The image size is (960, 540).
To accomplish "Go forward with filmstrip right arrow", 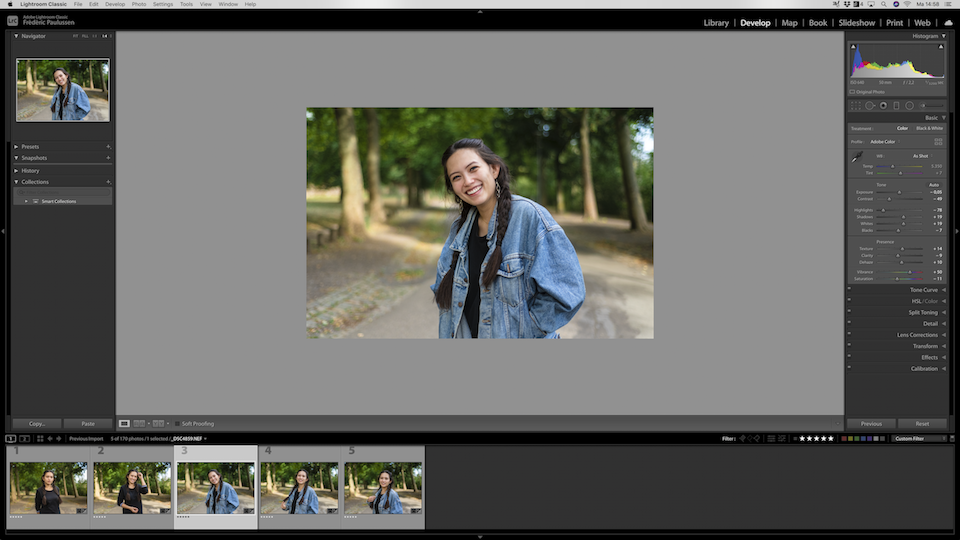I will coord(59,438).
